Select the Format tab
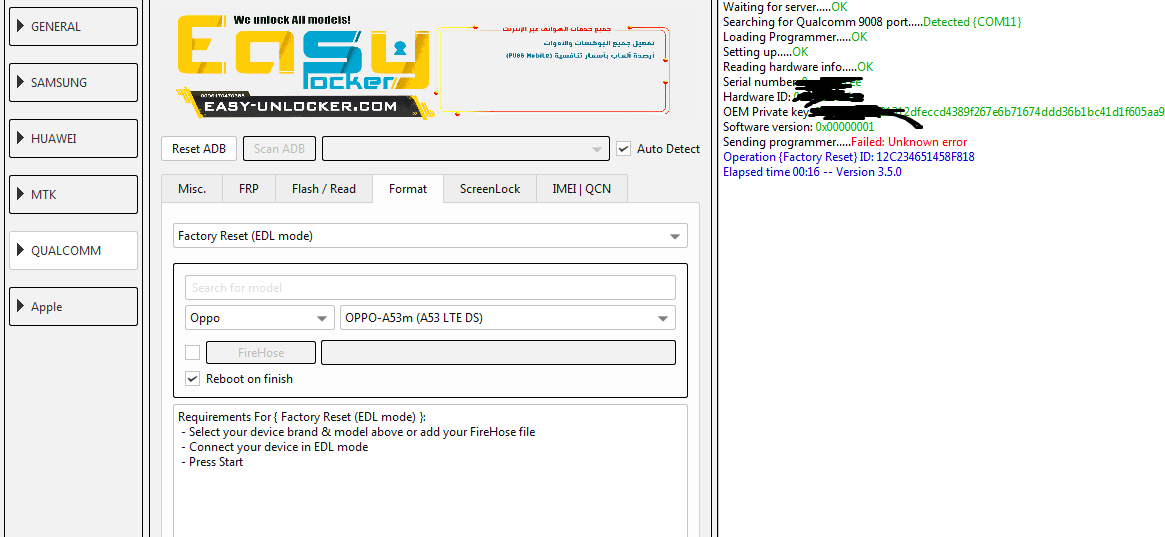This screenshot has height=537, width=1165. tap(408, 189)
